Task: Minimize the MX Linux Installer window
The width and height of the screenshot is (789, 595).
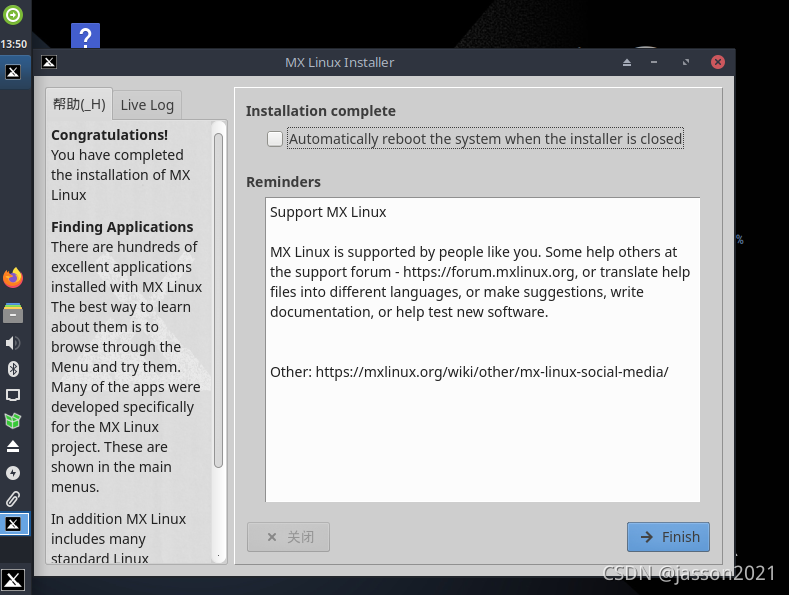Action: (x=654, y=62)
